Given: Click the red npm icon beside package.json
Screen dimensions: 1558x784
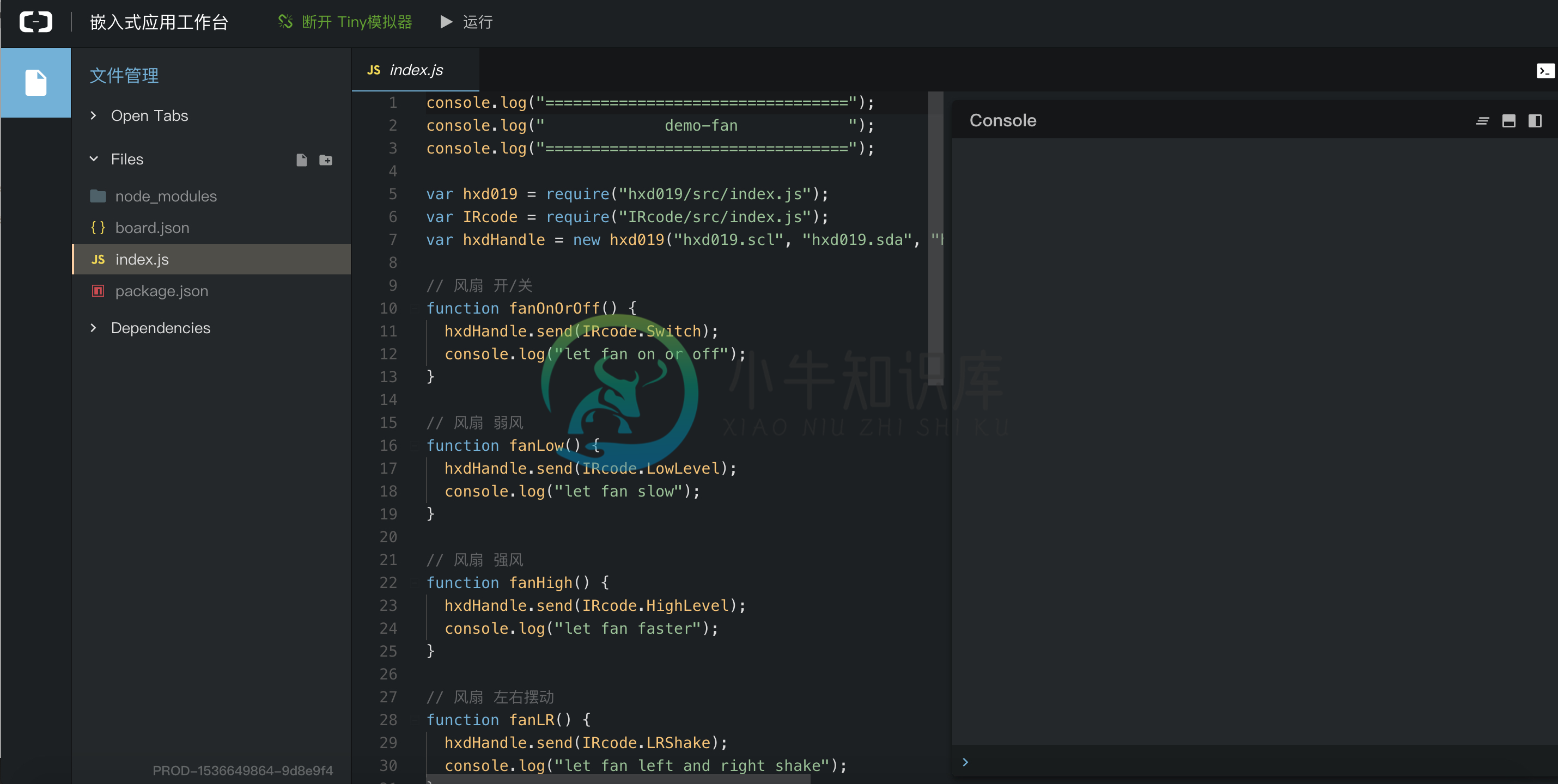Looking at the screenshot, I should coord(98,291).
